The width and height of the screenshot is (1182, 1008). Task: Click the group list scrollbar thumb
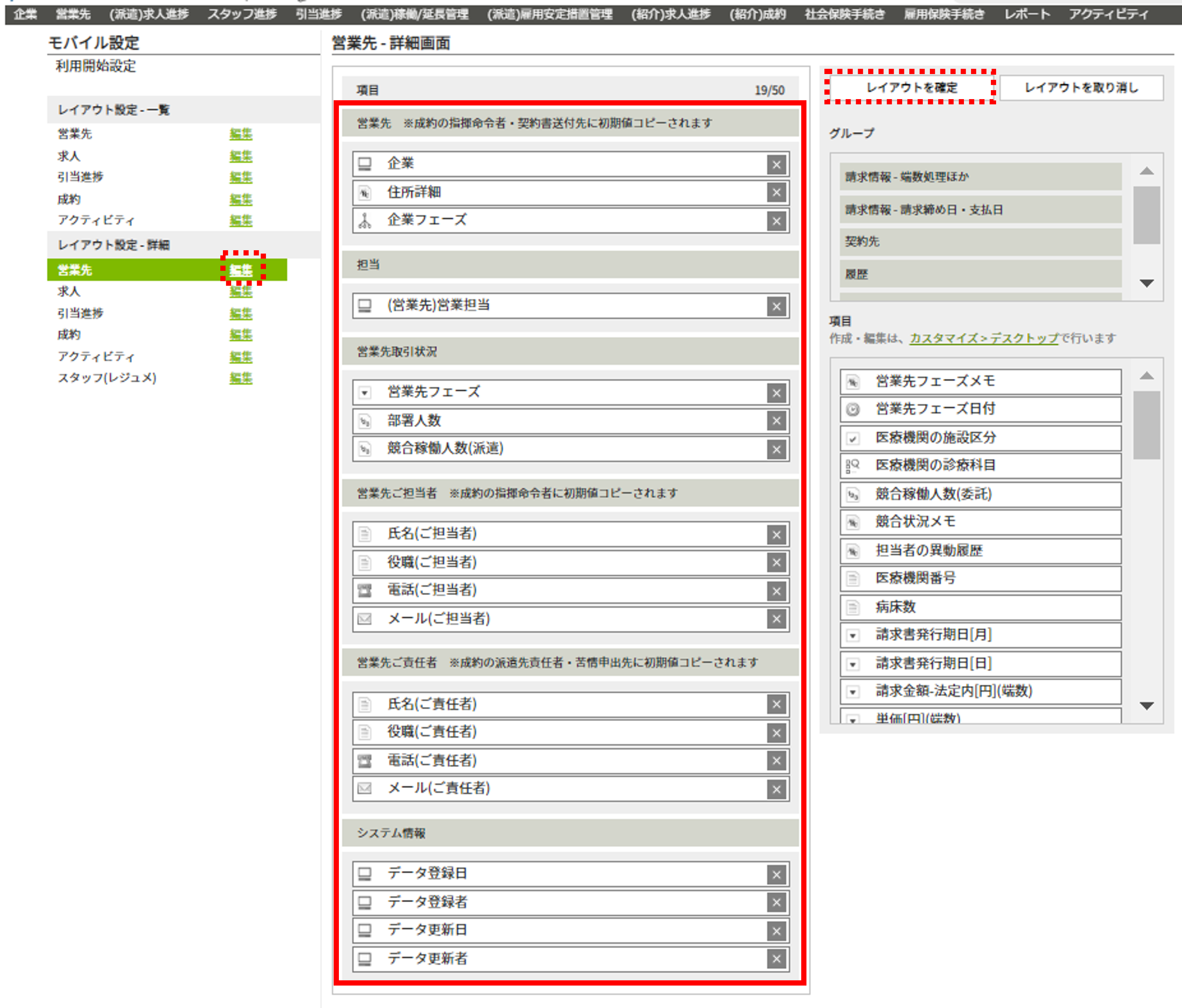[1146, 215]
